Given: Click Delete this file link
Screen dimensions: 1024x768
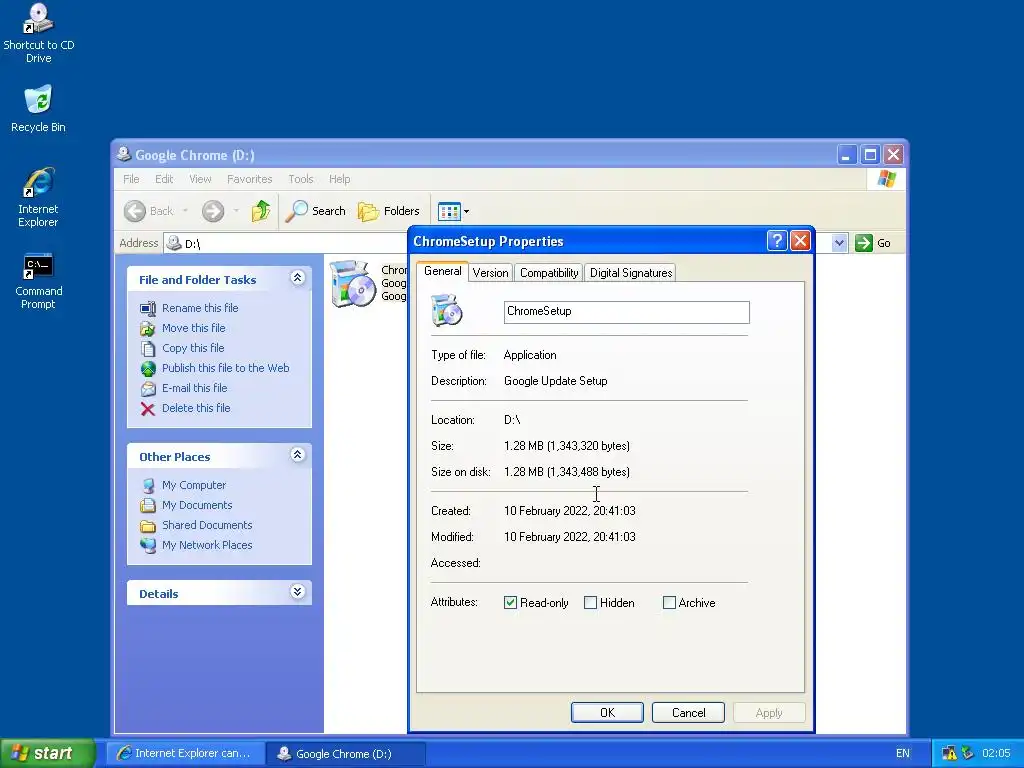Looking at the screenshot, I should point(196,408).
